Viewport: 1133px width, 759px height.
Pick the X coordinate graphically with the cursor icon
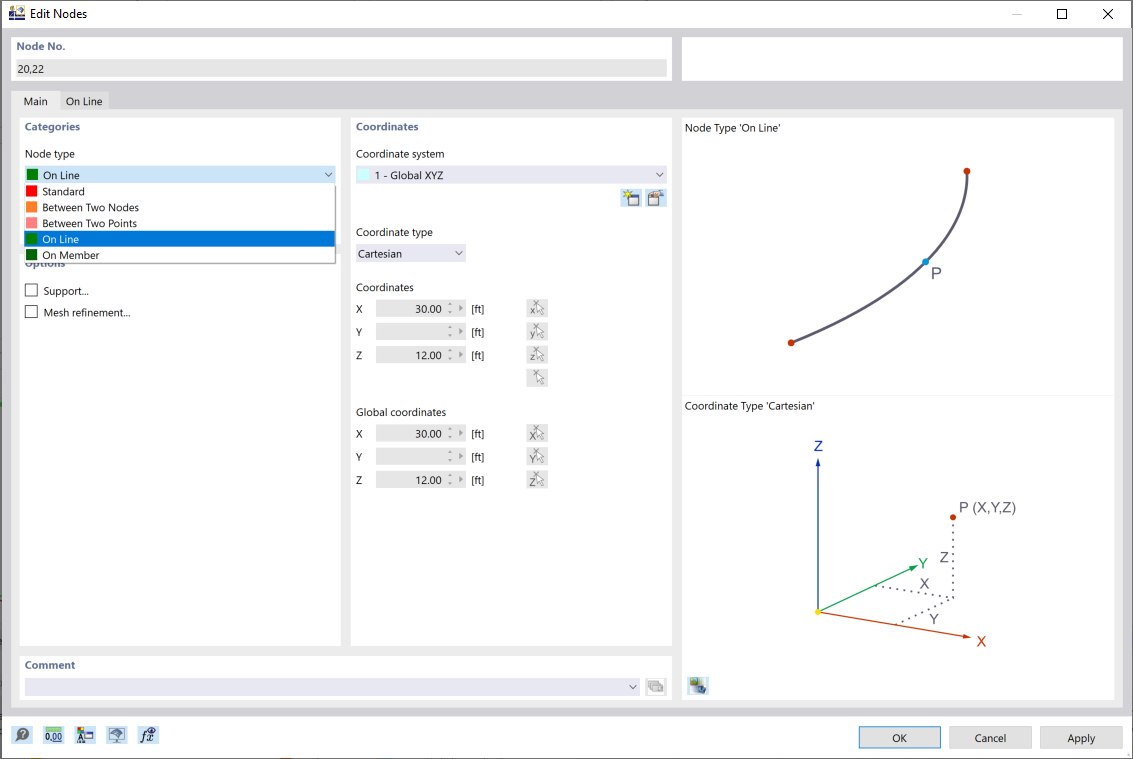tap(537, 308)
